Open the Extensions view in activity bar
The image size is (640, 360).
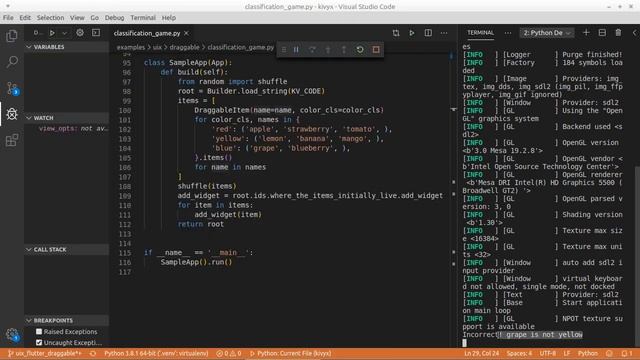click(x=12, y=140)
